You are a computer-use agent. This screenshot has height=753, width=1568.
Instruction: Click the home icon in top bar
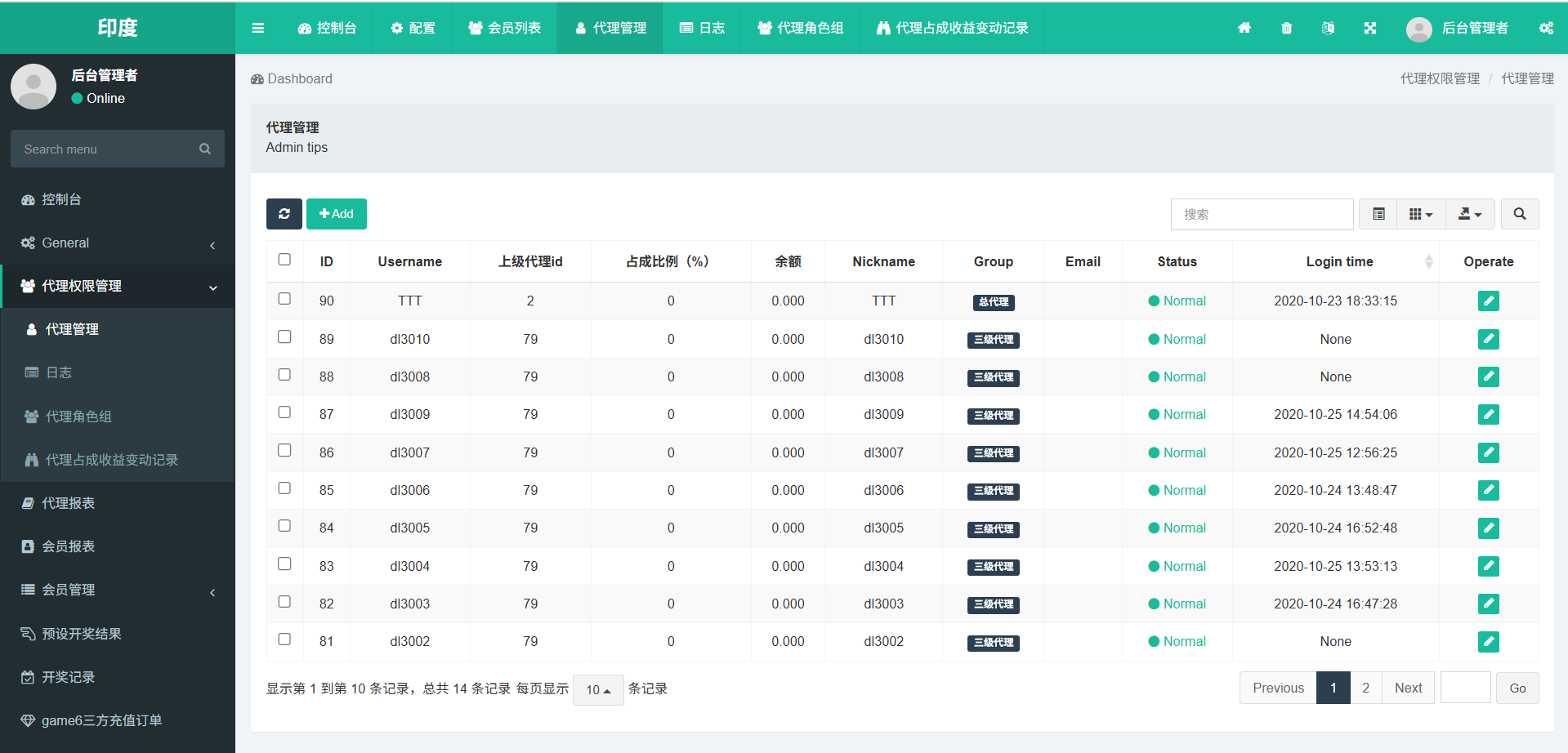click(1244, 28)
